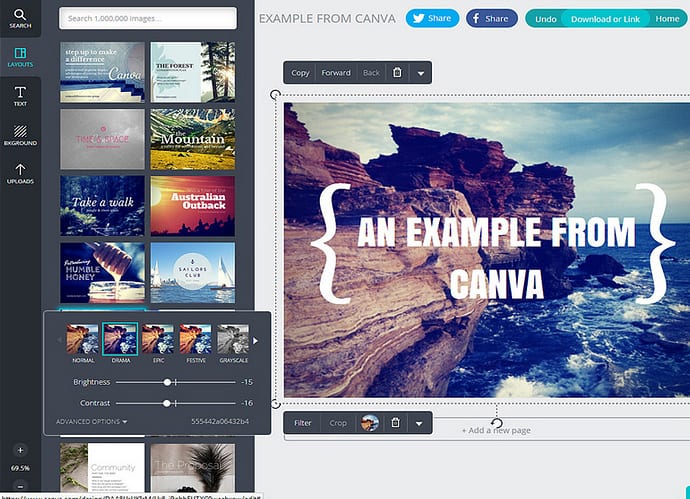The image size is (690, 499).
Task: Show previous filters with left arrow
Action: 59,340
